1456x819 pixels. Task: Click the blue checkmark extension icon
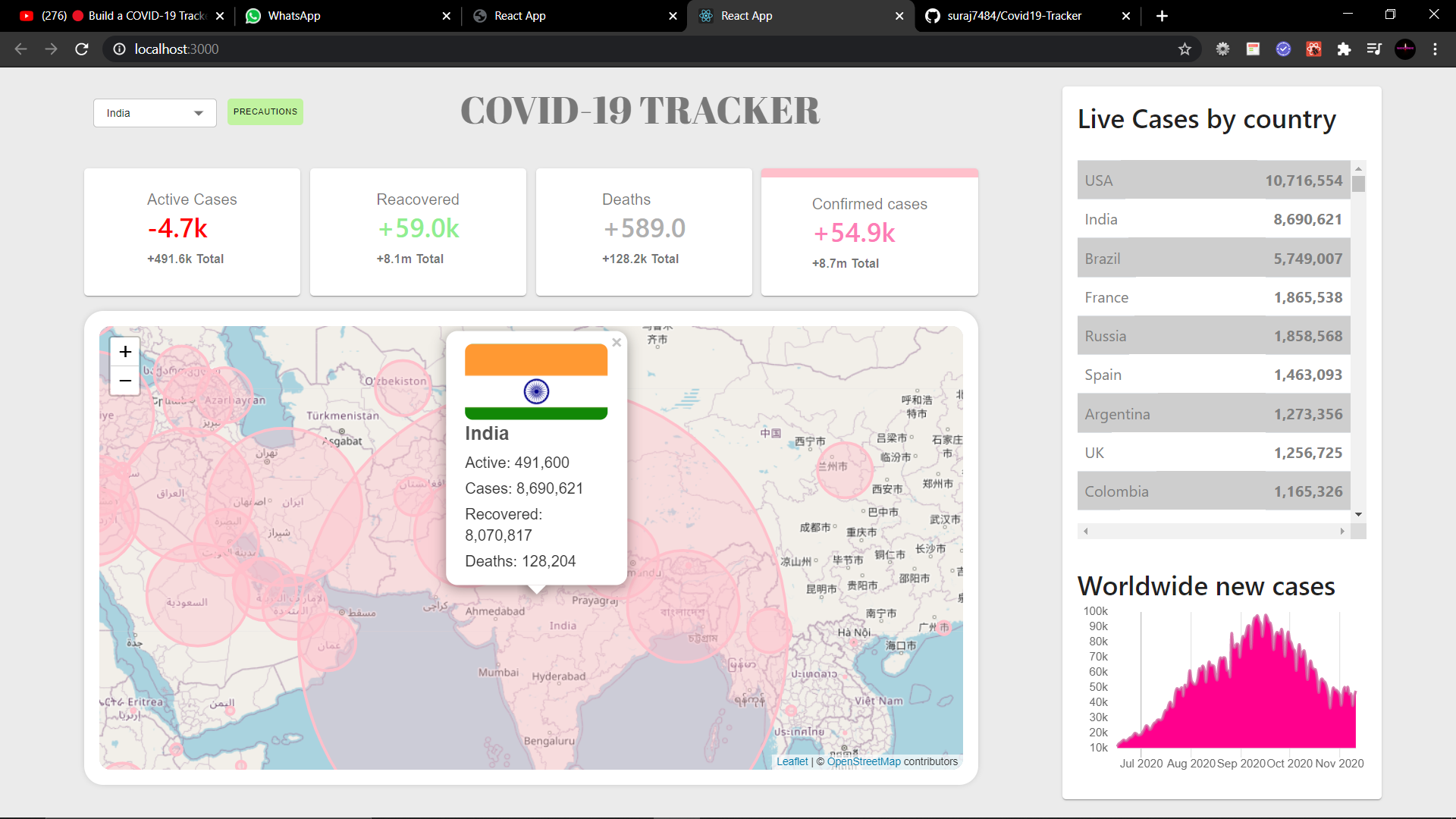coord(1283,49)
